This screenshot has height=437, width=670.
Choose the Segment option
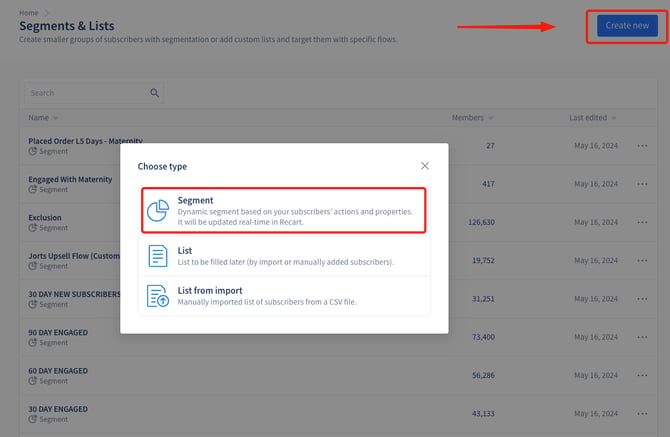[x=284, y=211]
